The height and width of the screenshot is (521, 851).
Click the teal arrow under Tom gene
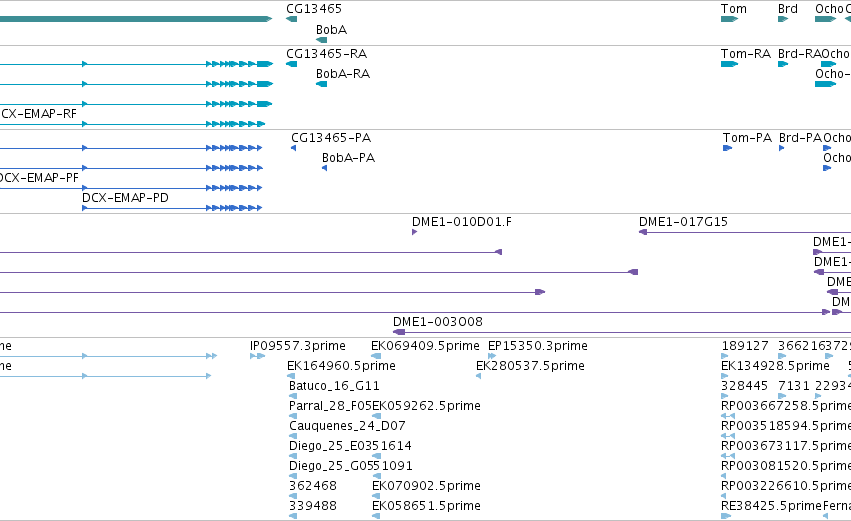click(729, 19)
